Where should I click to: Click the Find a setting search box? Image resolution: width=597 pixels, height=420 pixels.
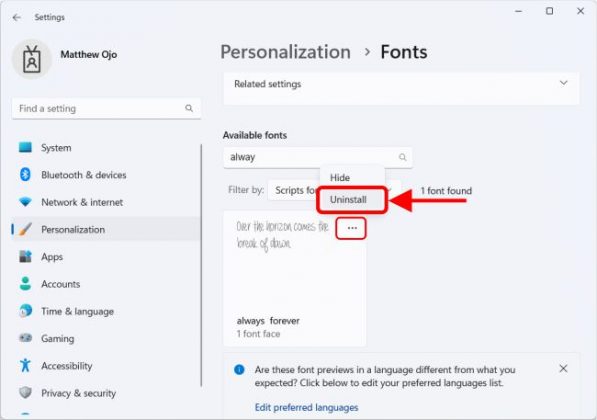click(106, 109)
